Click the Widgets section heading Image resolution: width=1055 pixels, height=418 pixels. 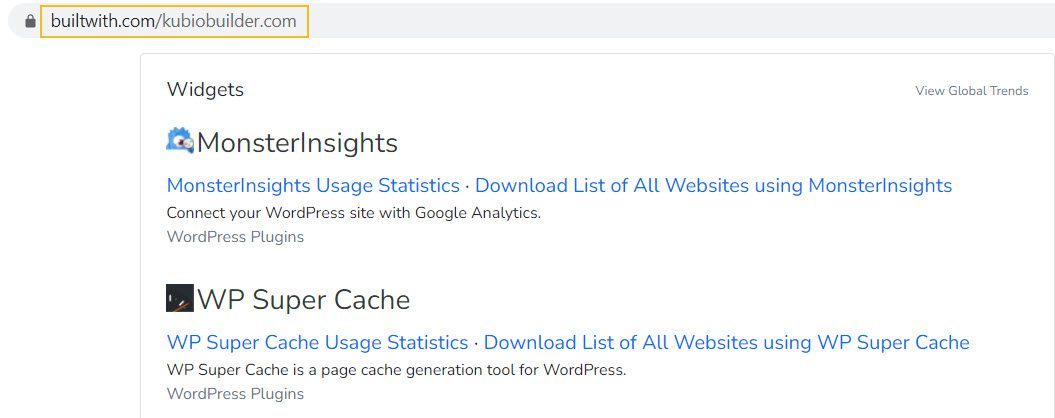(x=205, y=90)
